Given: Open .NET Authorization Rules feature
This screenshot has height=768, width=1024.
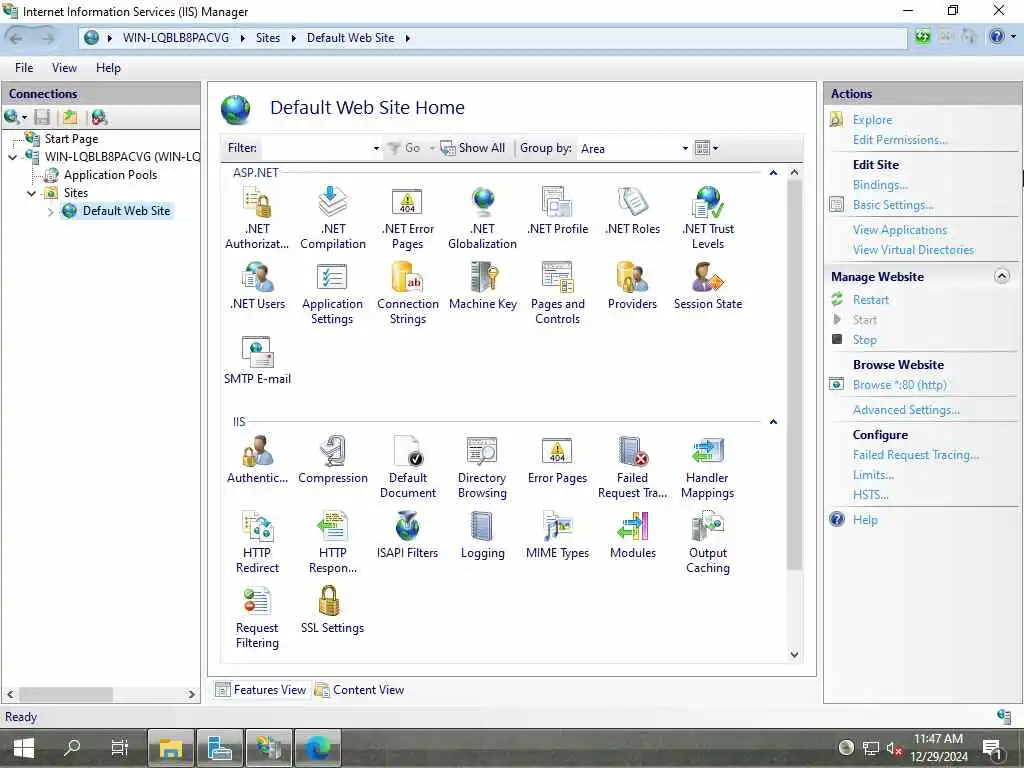Looking at the screenshot, I should pos(257,218).
